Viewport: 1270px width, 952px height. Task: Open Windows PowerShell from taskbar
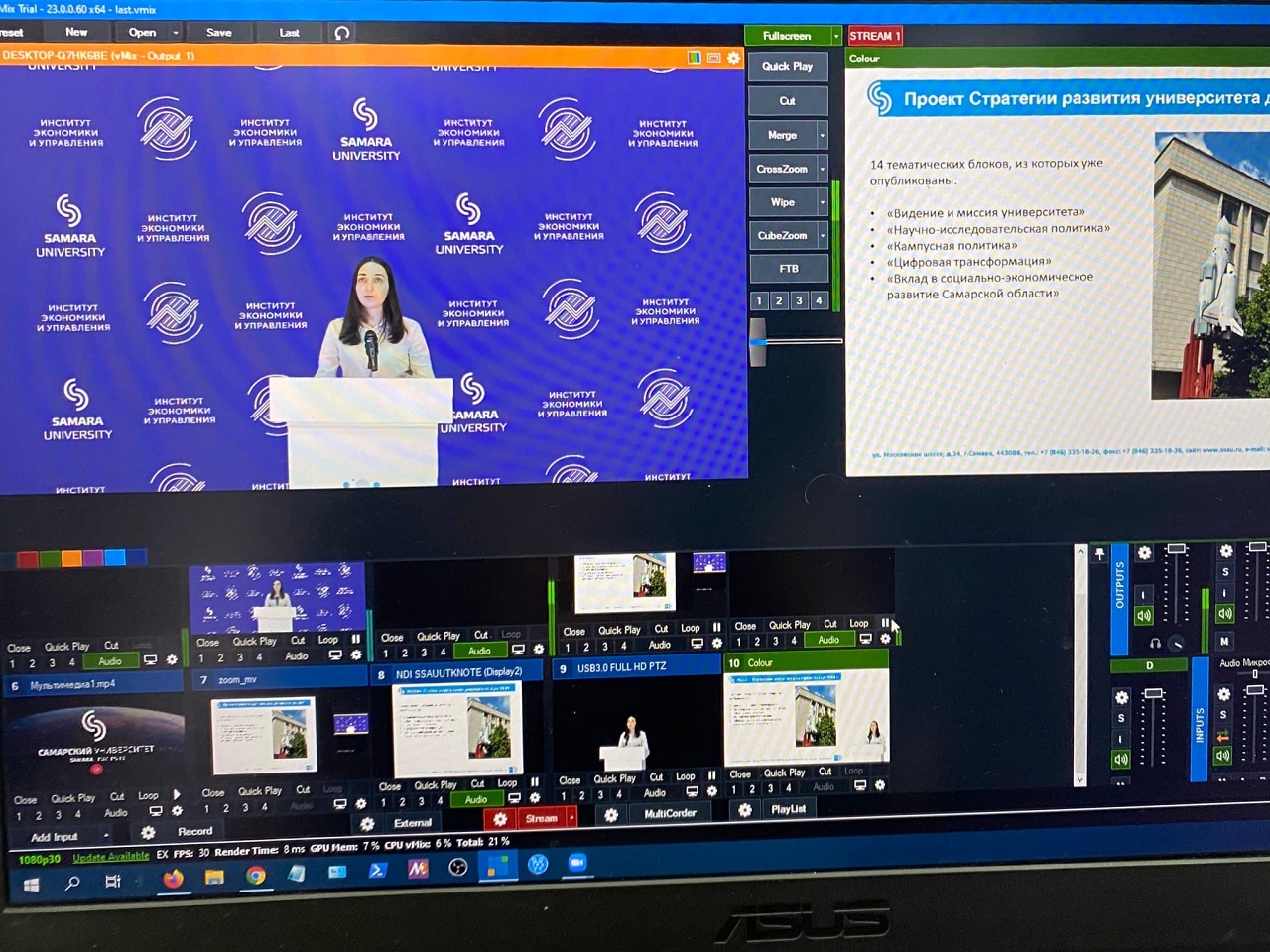[377, 871]
